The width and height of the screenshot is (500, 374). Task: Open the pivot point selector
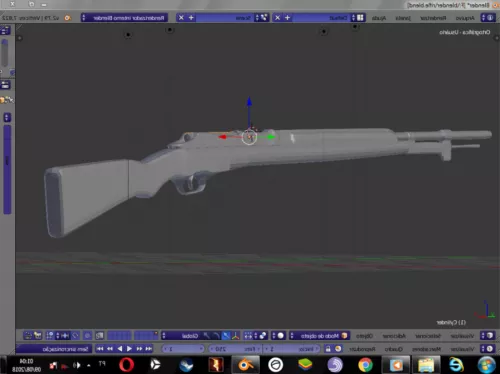260,336
